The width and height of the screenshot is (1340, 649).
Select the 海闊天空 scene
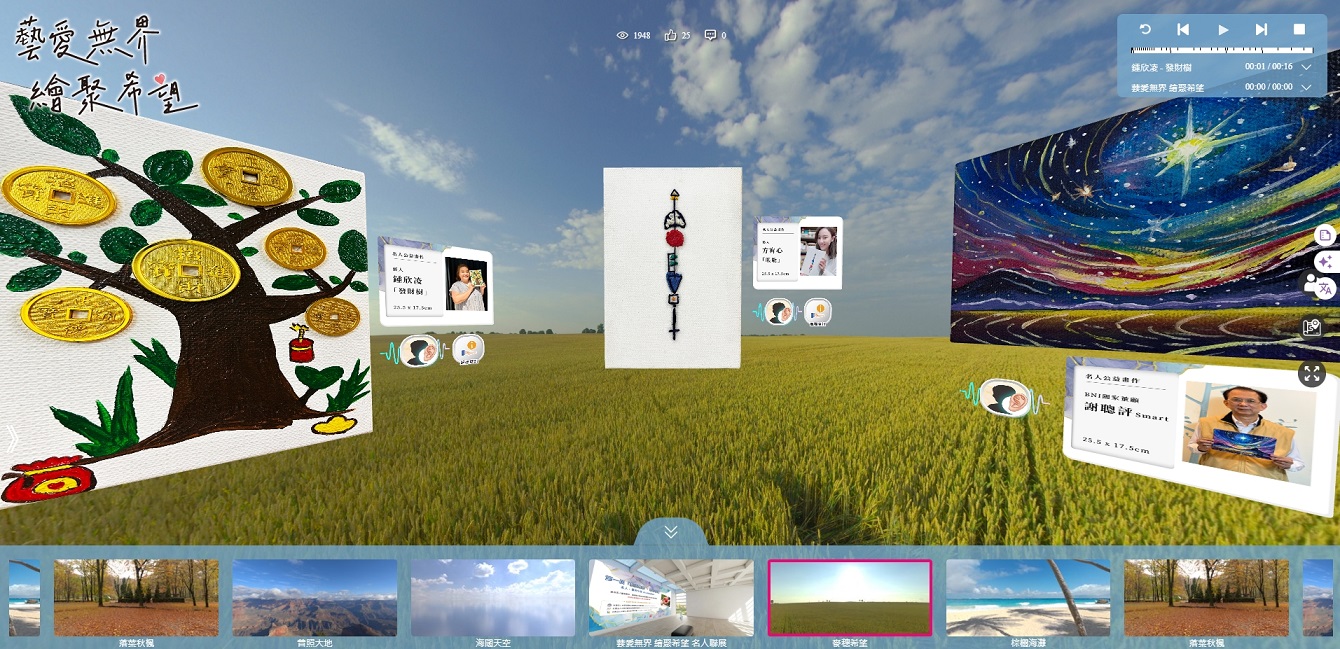click(x=493, y=597)
